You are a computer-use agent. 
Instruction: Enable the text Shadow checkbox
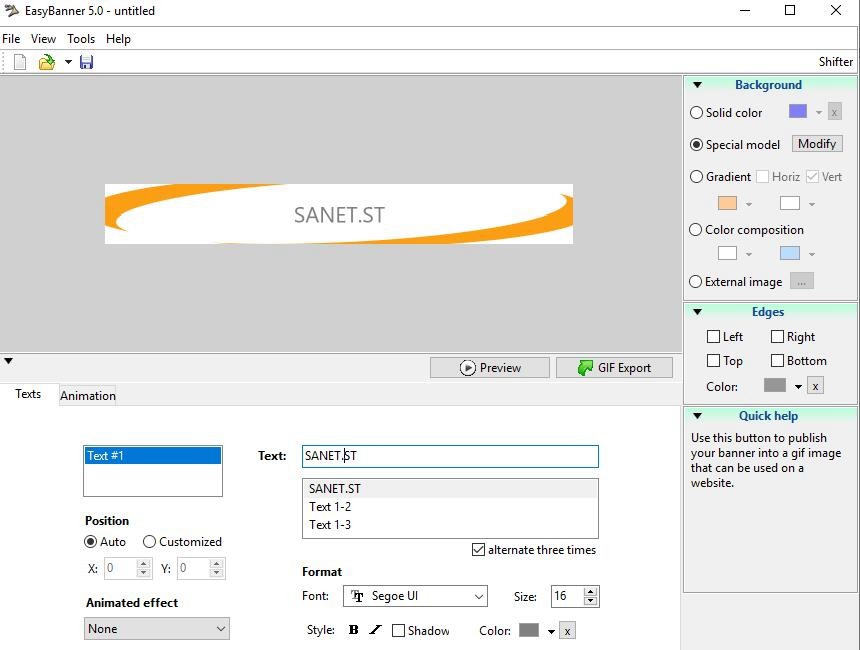point(399,631)
